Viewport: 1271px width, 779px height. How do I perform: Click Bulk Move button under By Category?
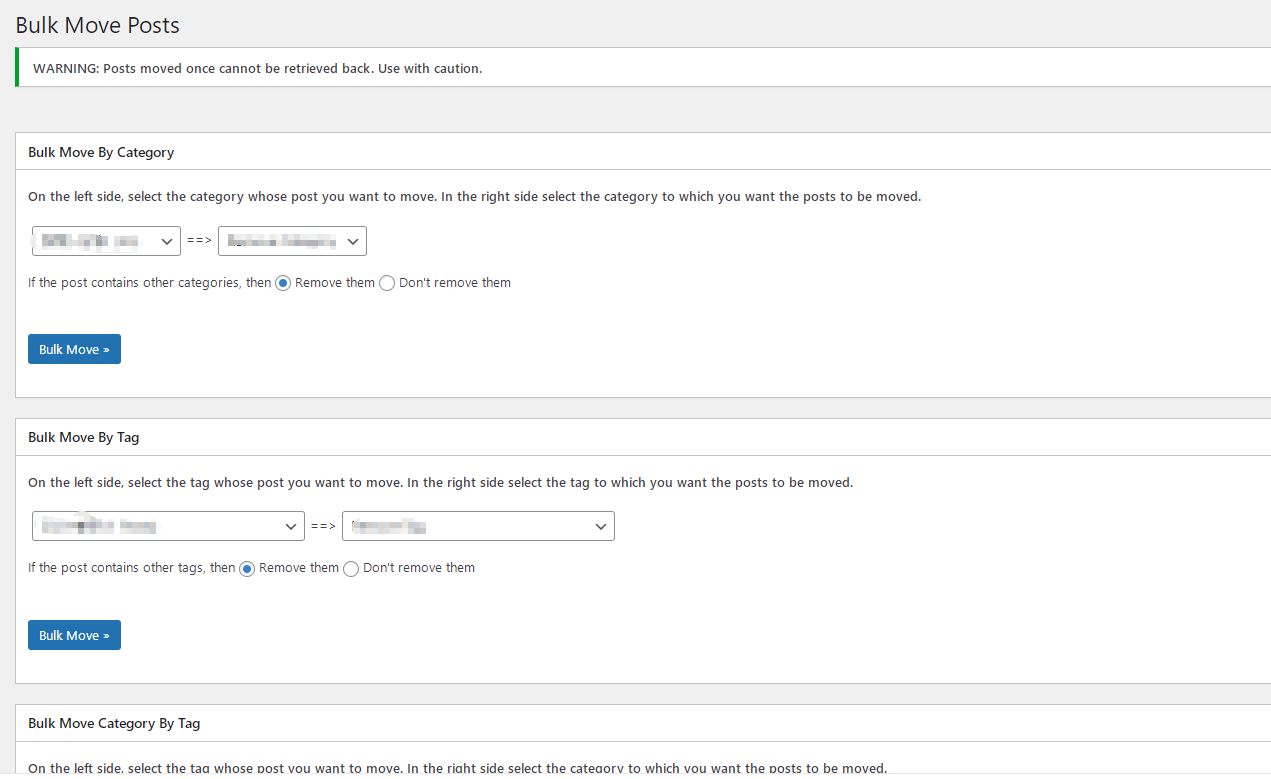[x=74, y=349]
